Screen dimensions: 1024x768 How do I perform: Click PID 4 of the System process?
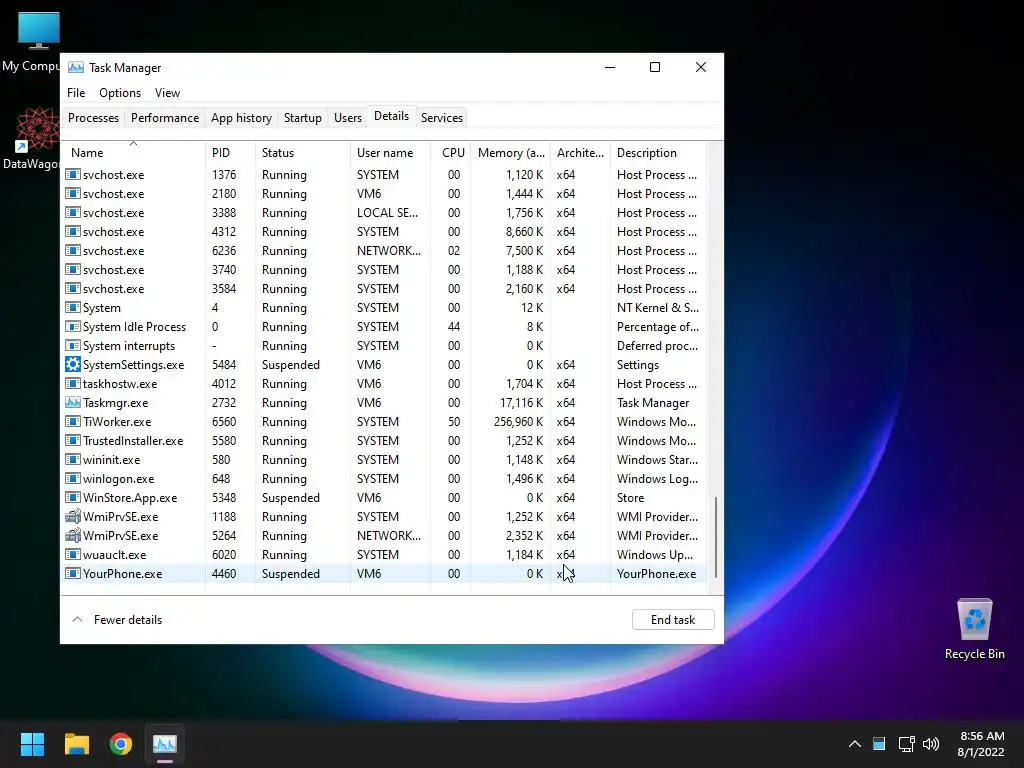click(215, 308)
